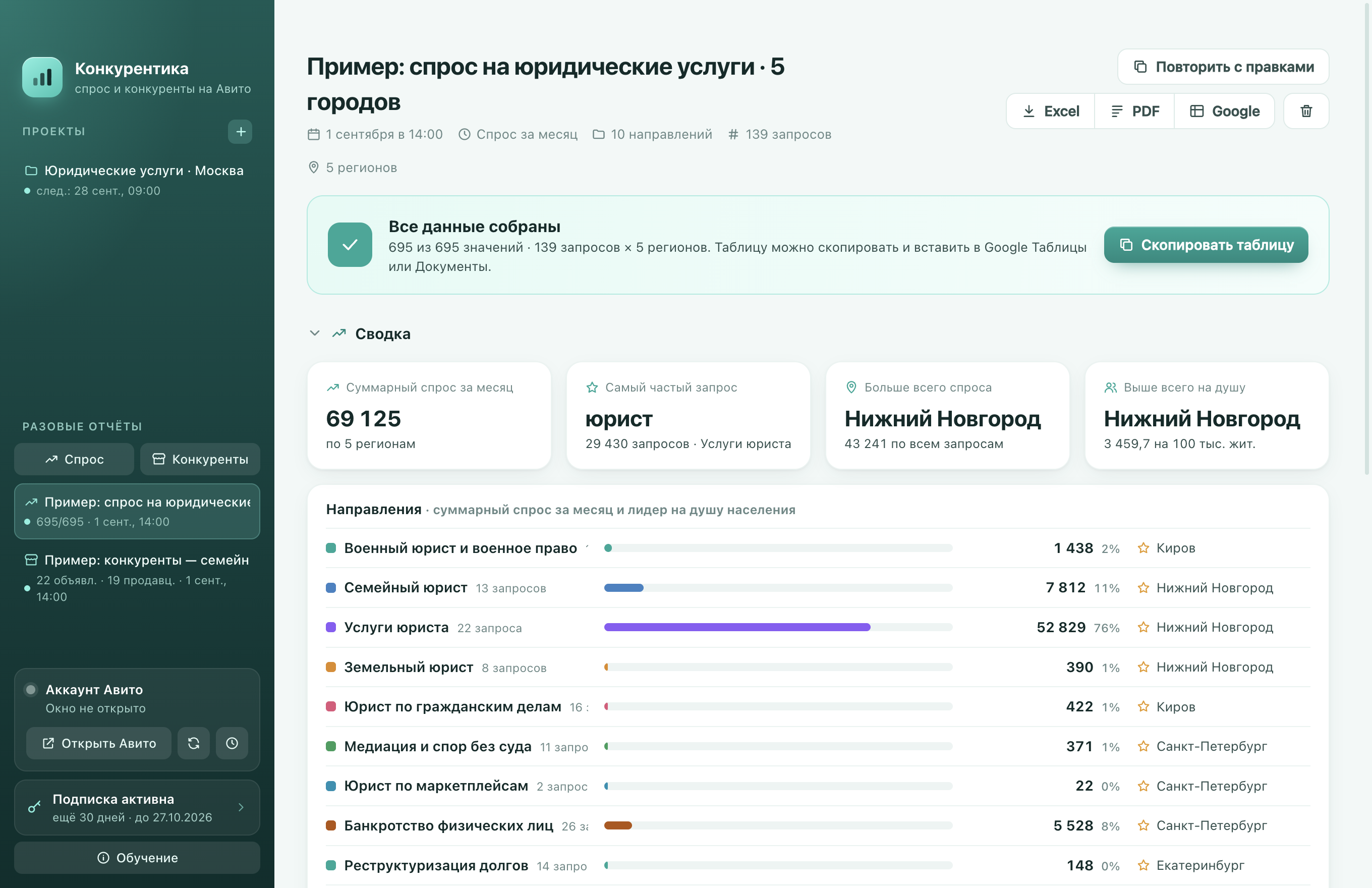Click store icon on Конкуренты tab
This screenshot has width=1372, height=888.
tap(158, 459)
